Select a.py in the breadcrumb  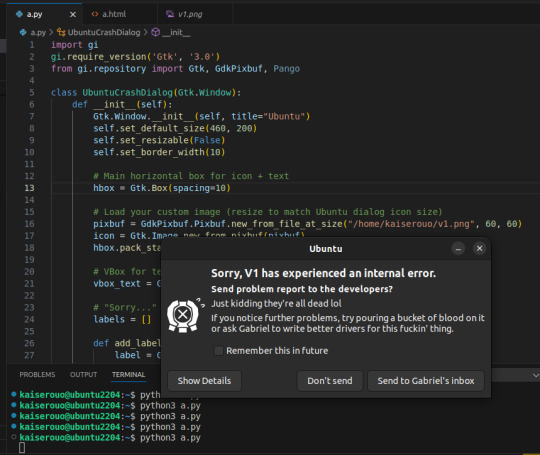[x=38, y=32]
